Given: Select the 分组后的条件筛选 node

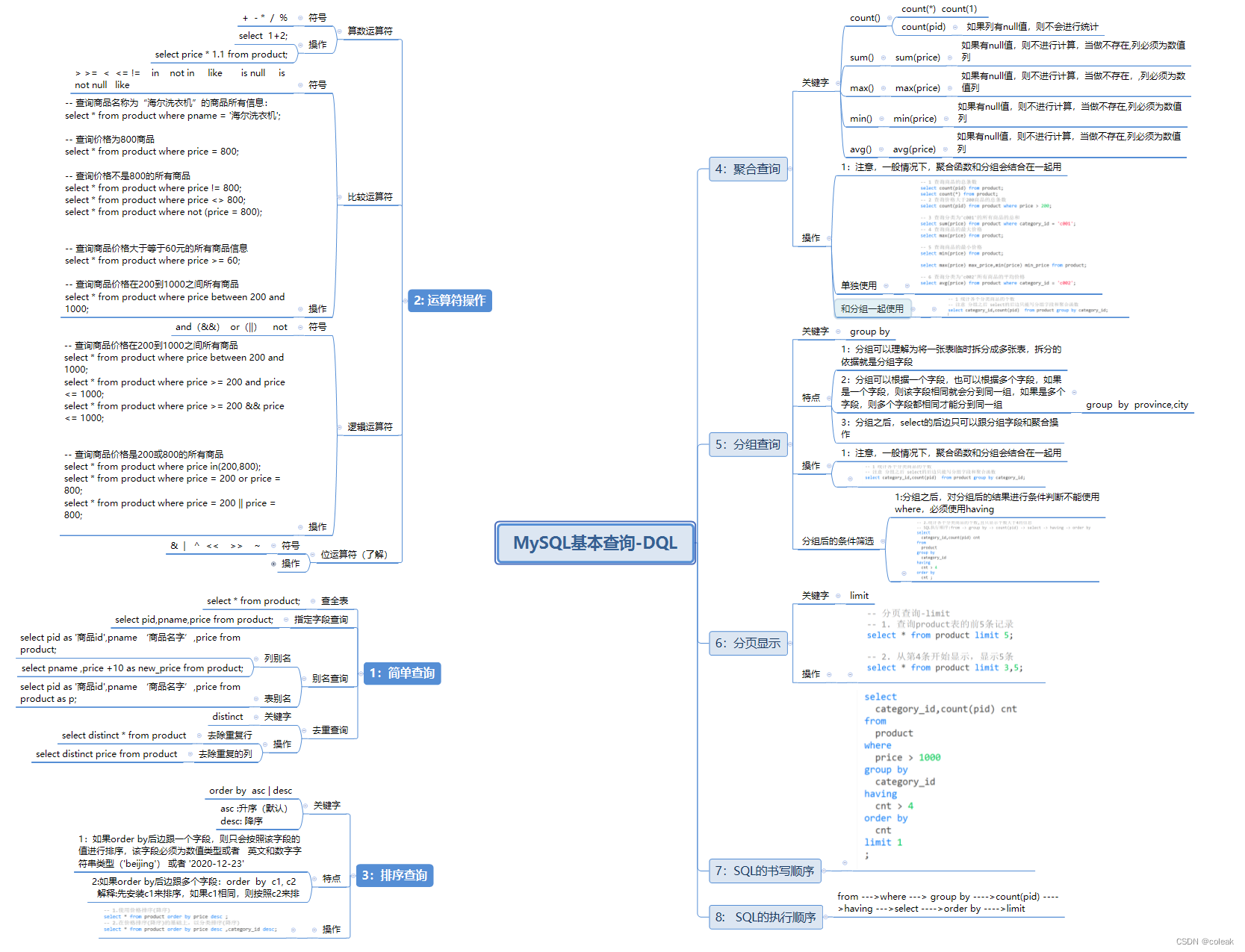Looking at the screenshot, I should 838,541.
